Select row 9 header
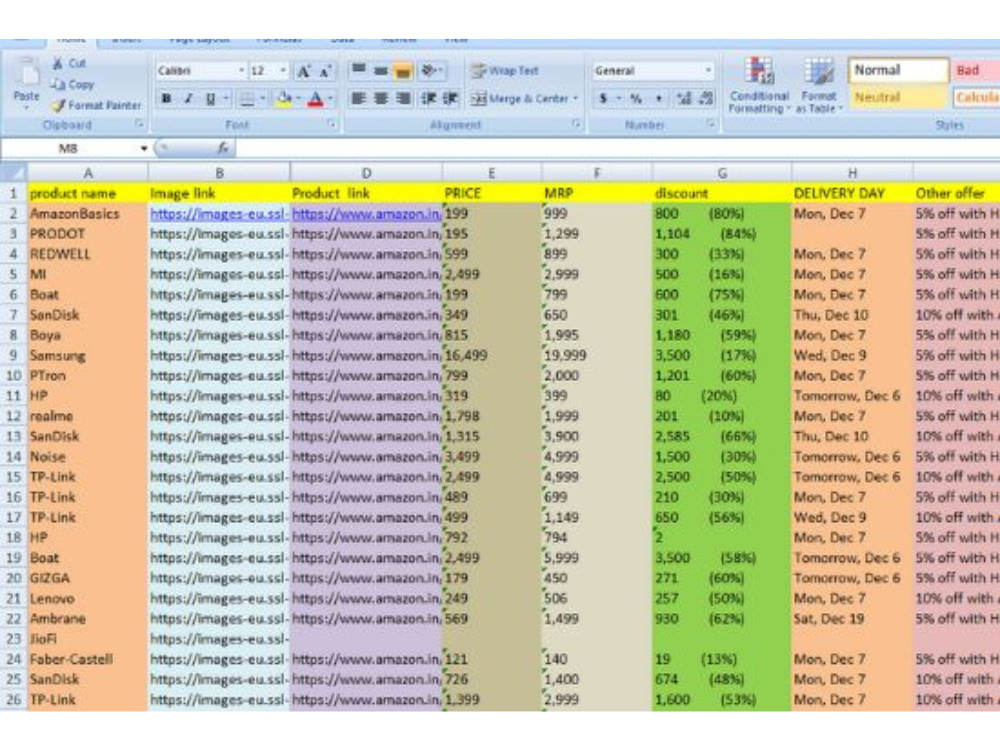Viewport: 1000px width, 750px height. 13,355
